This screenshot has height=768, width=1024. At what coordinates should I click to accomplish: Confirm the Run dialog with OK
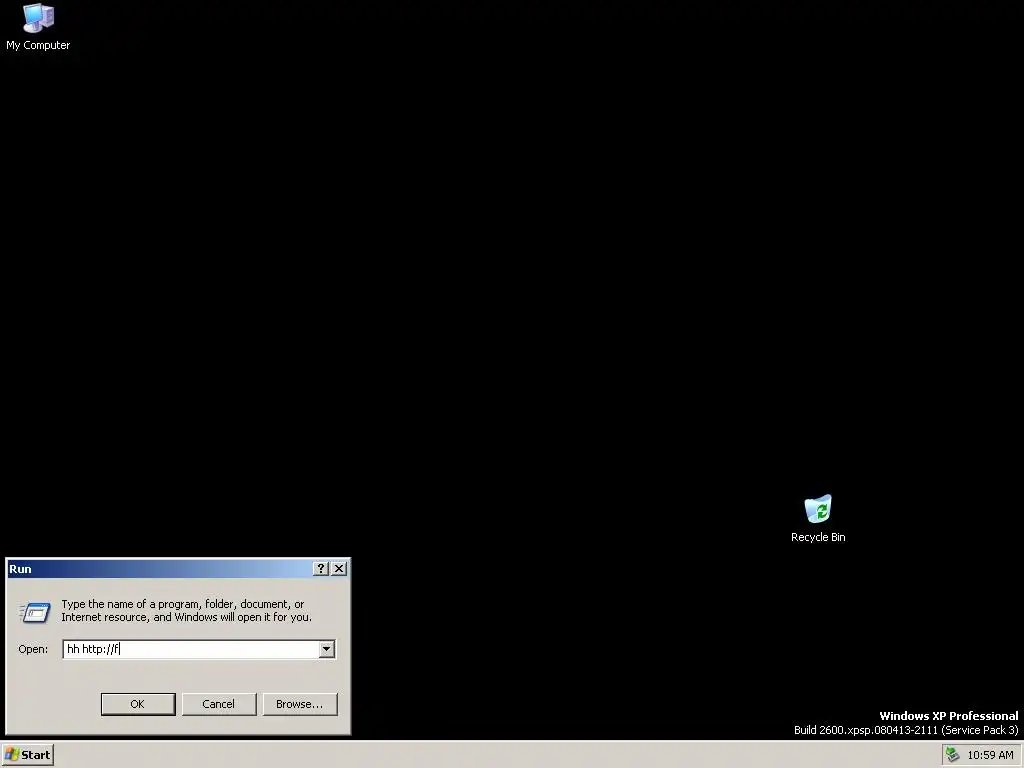pos(138,704)
